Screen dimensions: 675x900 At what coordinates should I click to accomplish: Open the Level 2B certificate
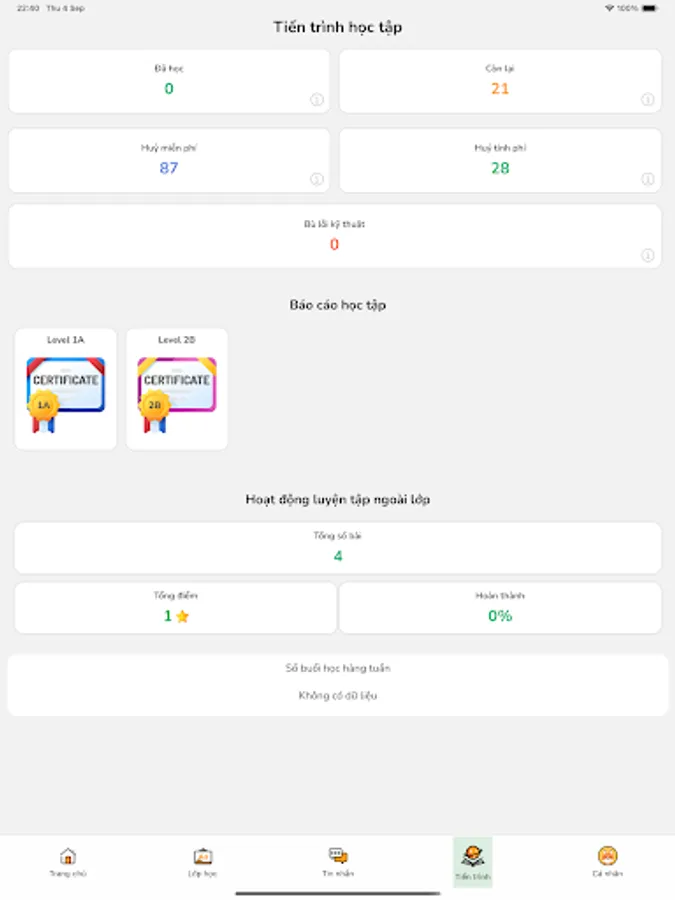(x=177, y=390)
